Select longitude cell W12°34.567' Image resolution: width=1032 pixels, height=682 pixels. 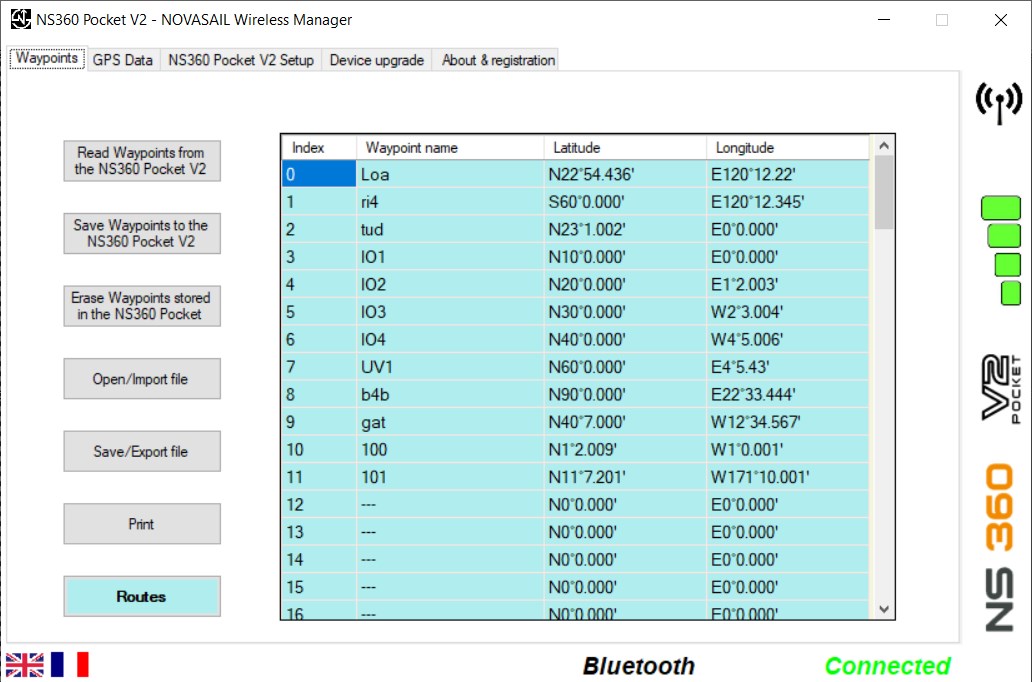click(x=788, y=422)
